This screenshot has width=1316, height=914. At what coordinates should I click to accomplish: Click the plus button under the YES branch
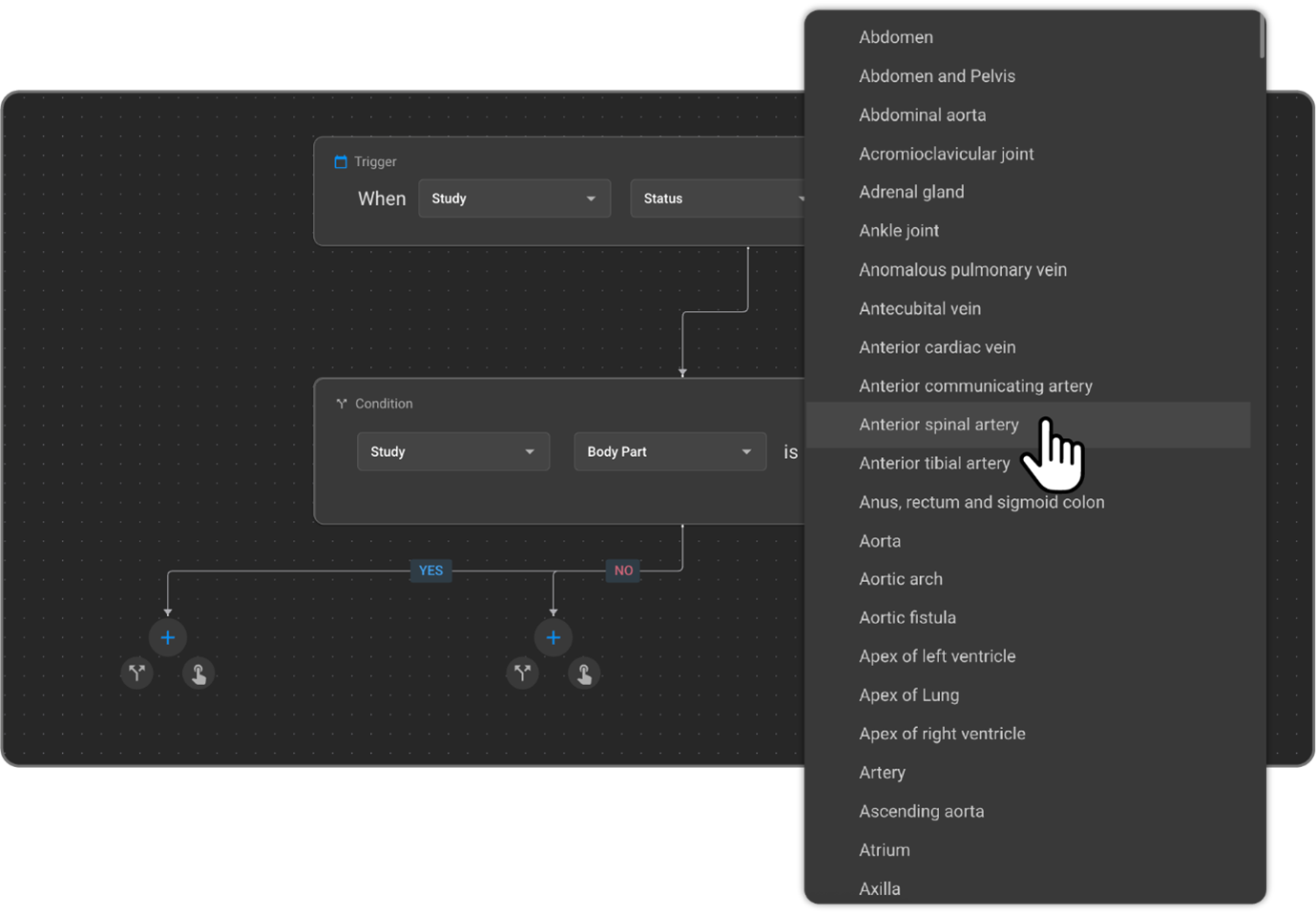168,637
